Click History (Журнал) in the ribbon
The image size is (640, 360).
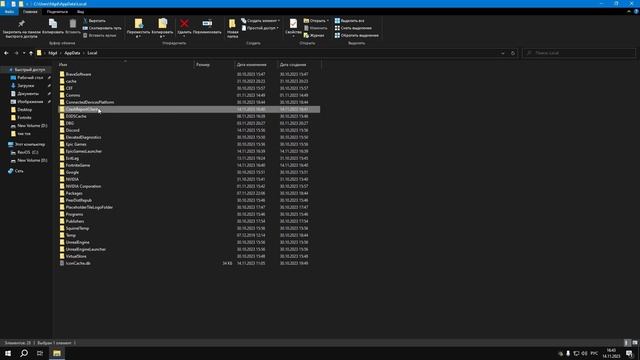(314, 36)
